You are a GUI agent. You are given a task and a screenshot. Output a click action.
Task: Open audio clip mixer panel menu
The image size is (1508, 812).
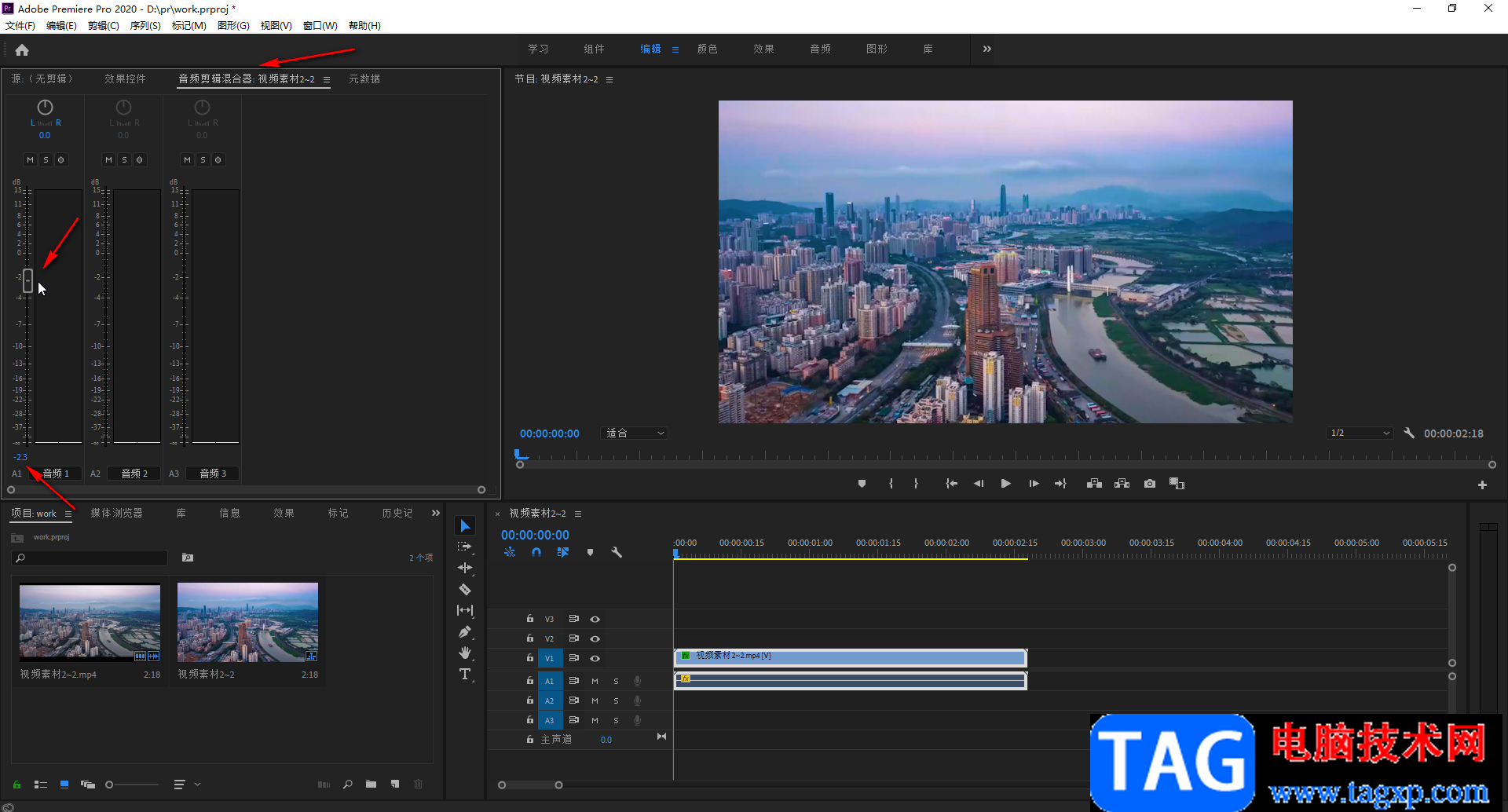tap(327, 79)
